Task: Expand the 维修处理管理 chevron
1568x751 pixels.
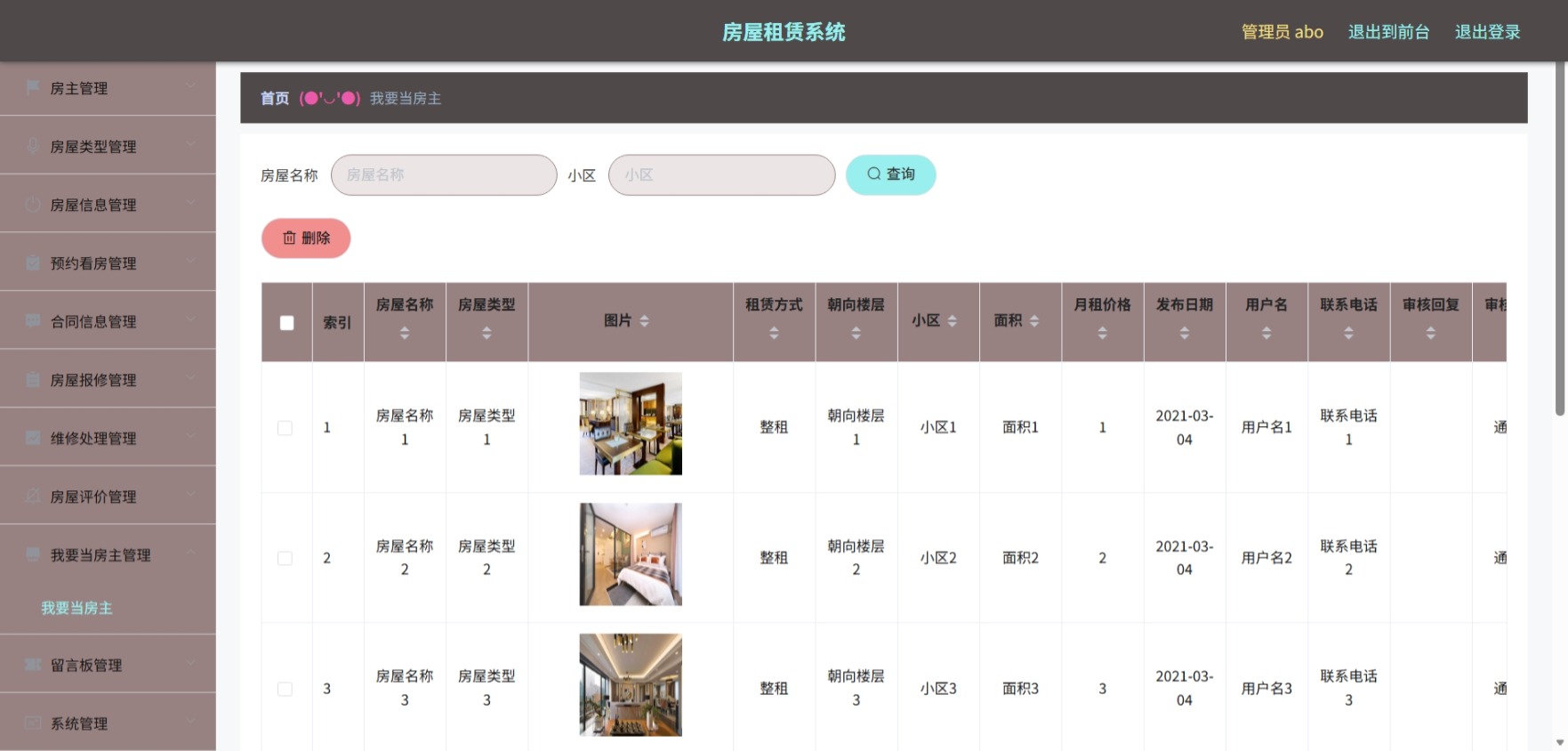Action: pyautogui.click(x=190, y=436)
